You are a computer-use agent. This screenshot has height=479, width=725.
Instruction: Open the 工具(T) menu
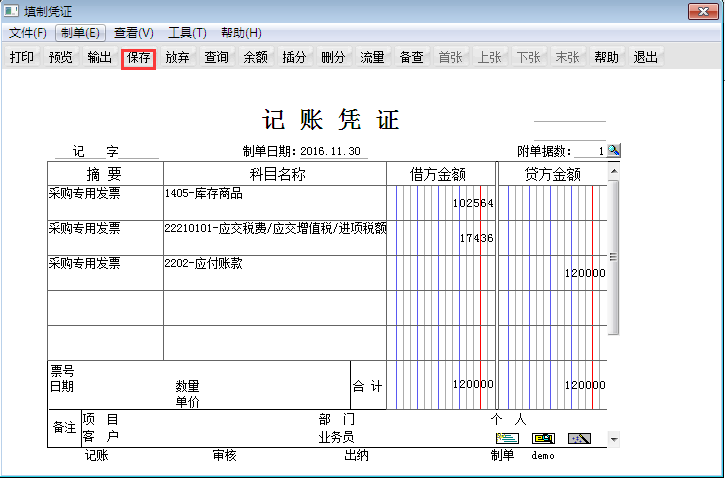(x=187, y=33)
